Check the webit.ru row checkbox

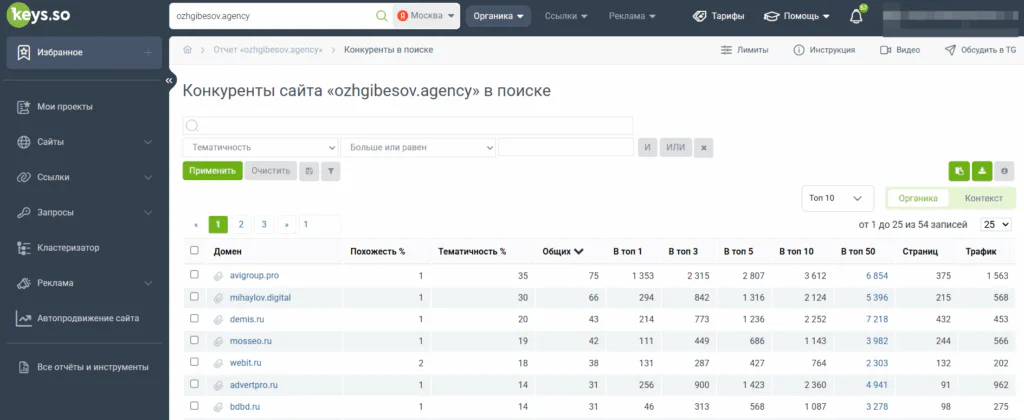coord(194,362)
